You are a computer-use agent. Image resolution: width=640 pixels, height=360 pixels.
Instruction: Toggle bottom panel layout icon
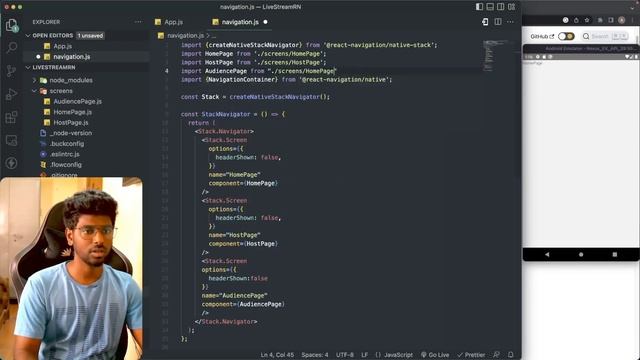(x=490, y=7)
